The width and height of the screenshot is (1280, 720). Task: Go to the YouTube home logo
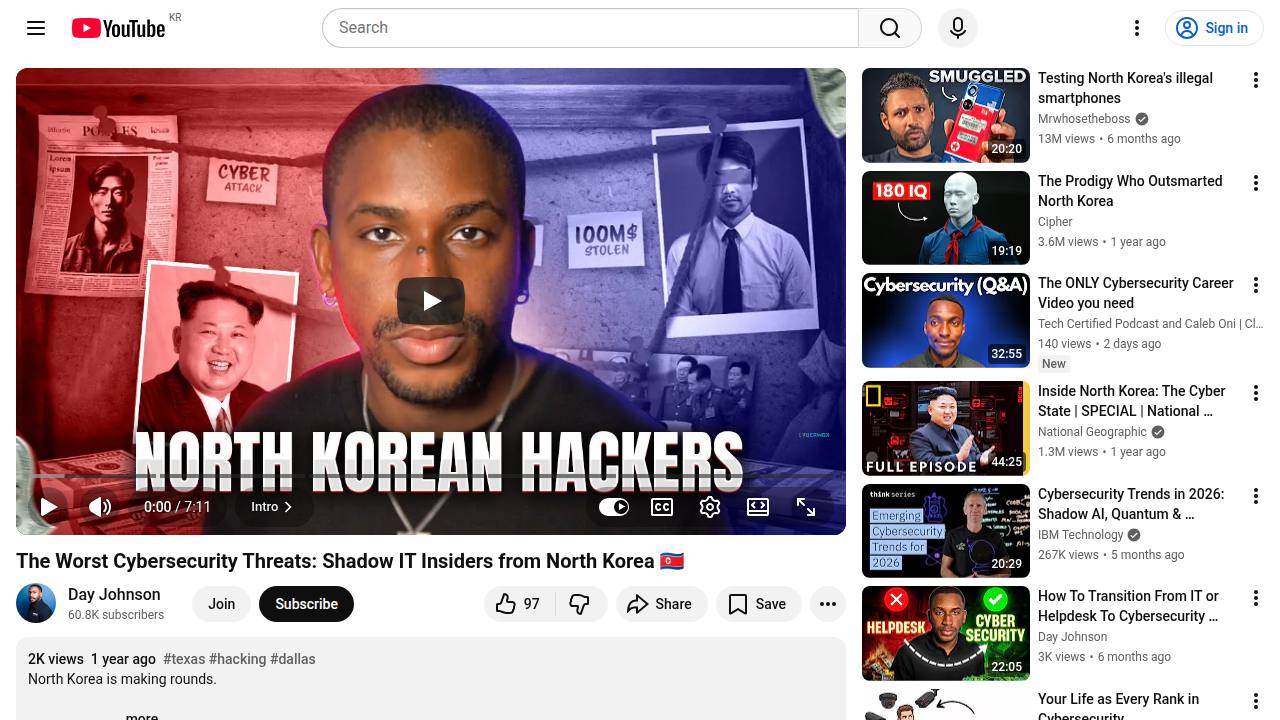point(118,28)
